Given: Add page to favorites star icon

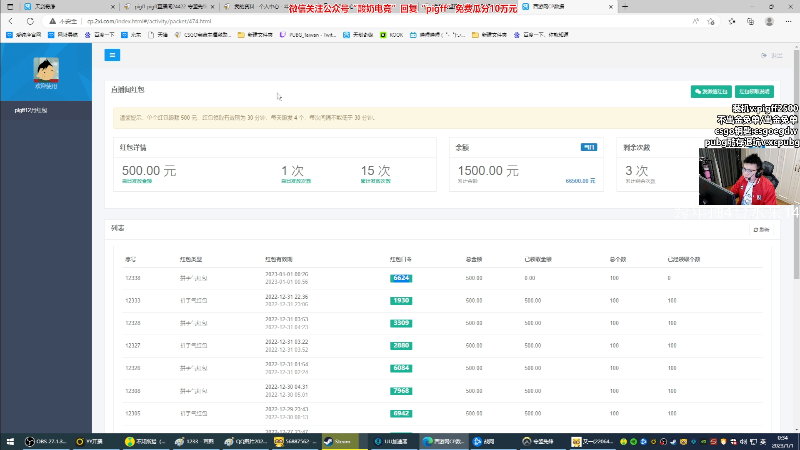Looking at the screenshot, I should (x=711, y=21).
